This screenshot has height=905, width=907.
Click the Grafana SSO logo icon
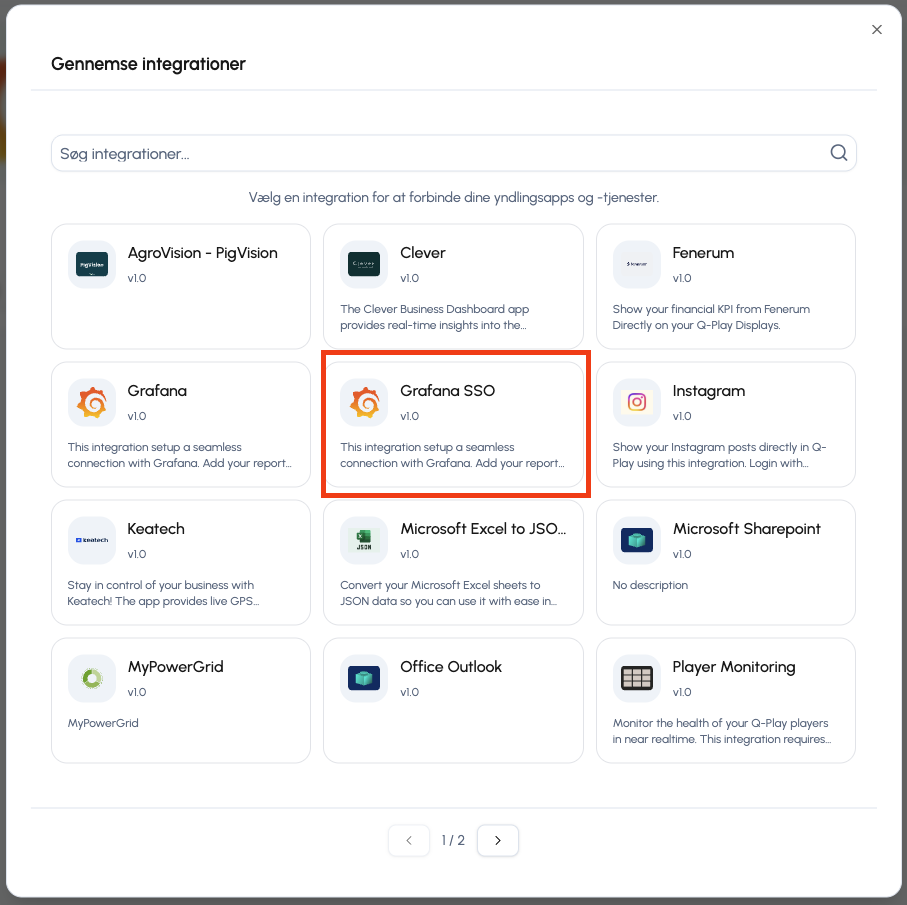[364, 402]
